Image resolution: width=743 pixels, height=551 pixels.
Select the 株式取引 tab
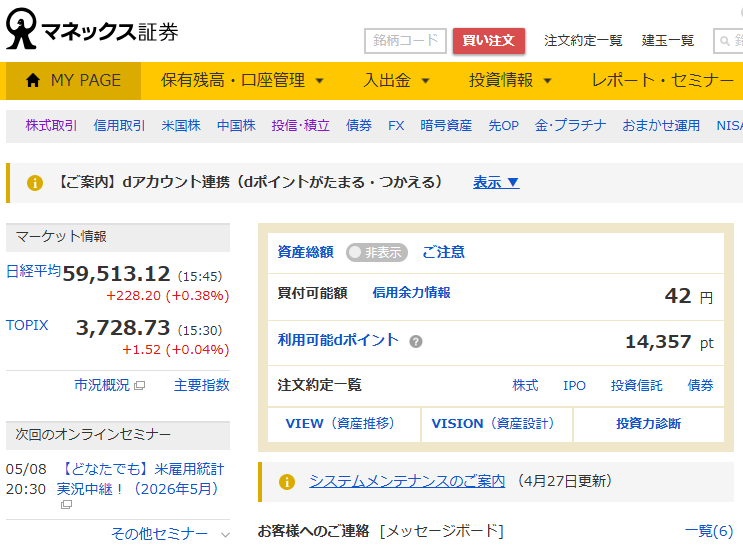(x=51, y=126)
